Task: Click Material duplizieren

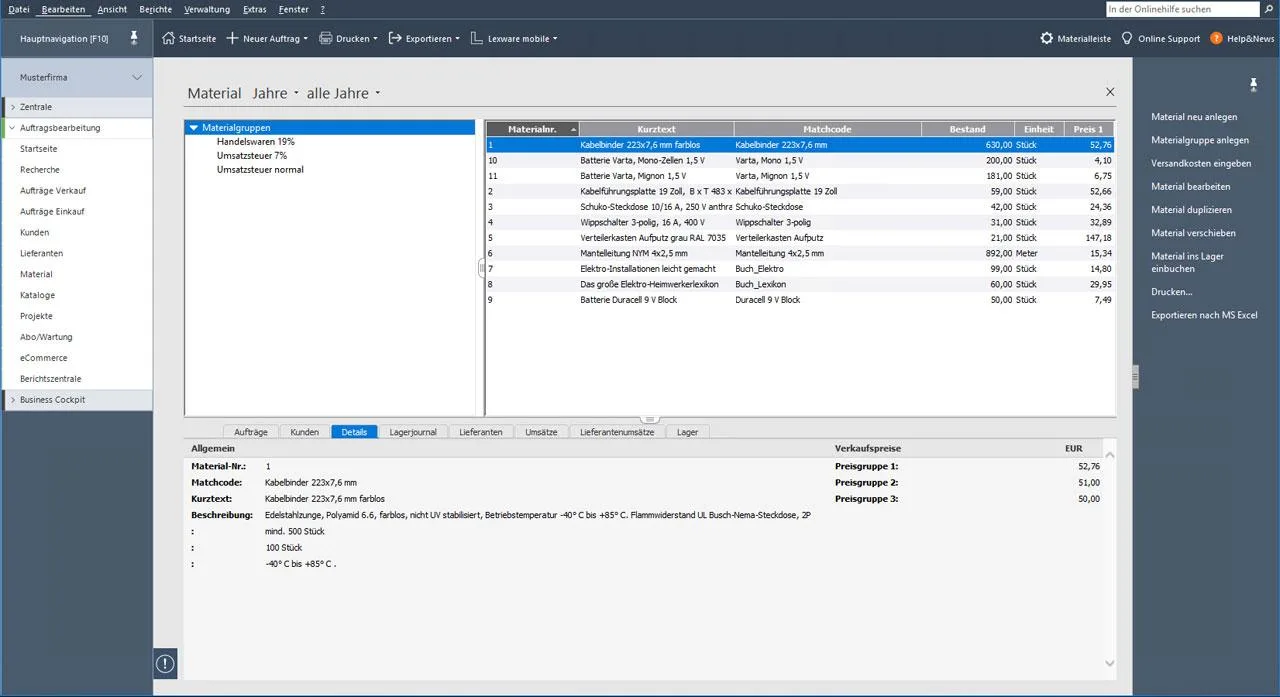Action: click(x=1191, y=210)
